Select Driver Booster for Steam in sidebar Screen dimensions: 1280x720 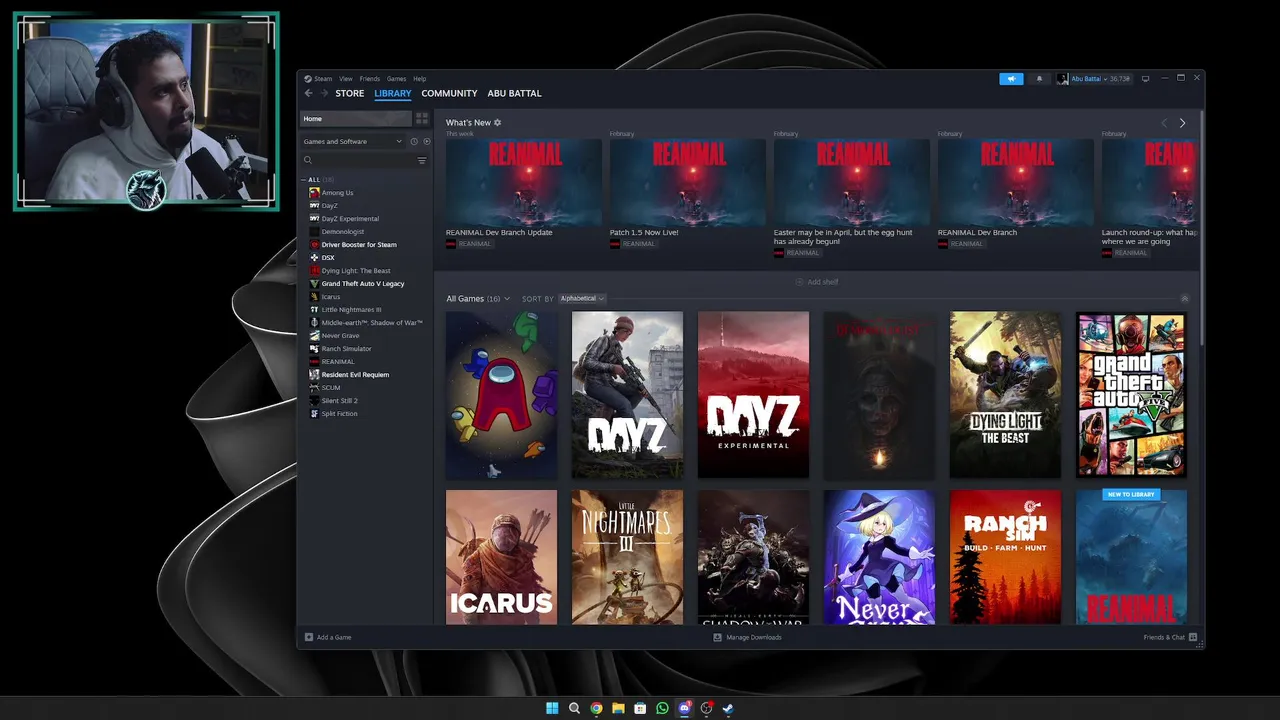(x=359, y=244)
